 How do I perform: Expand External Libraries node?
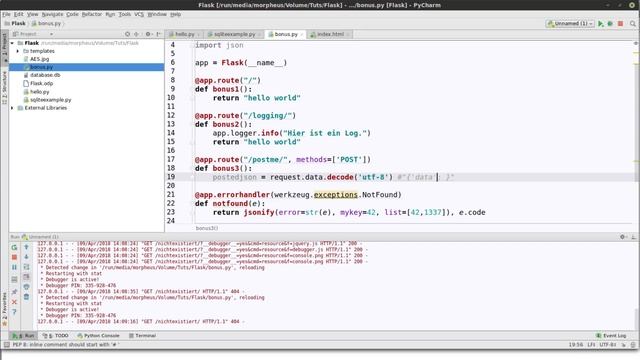12,108
